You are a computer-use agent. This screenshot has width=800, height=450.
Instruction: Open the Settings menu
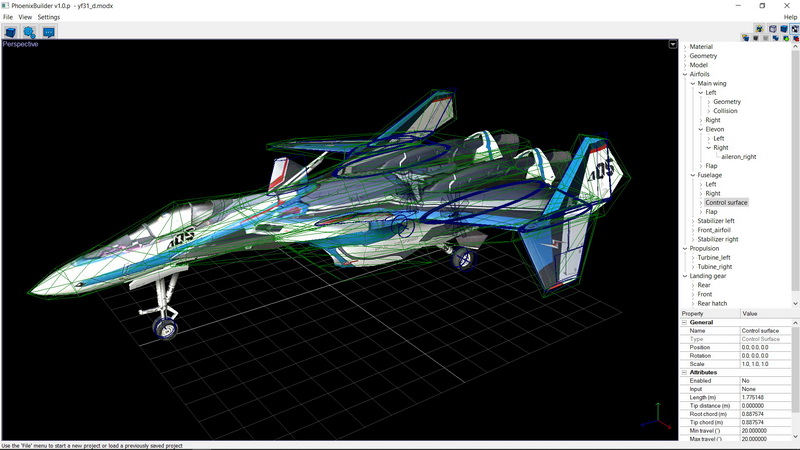(x=48, y=17)
